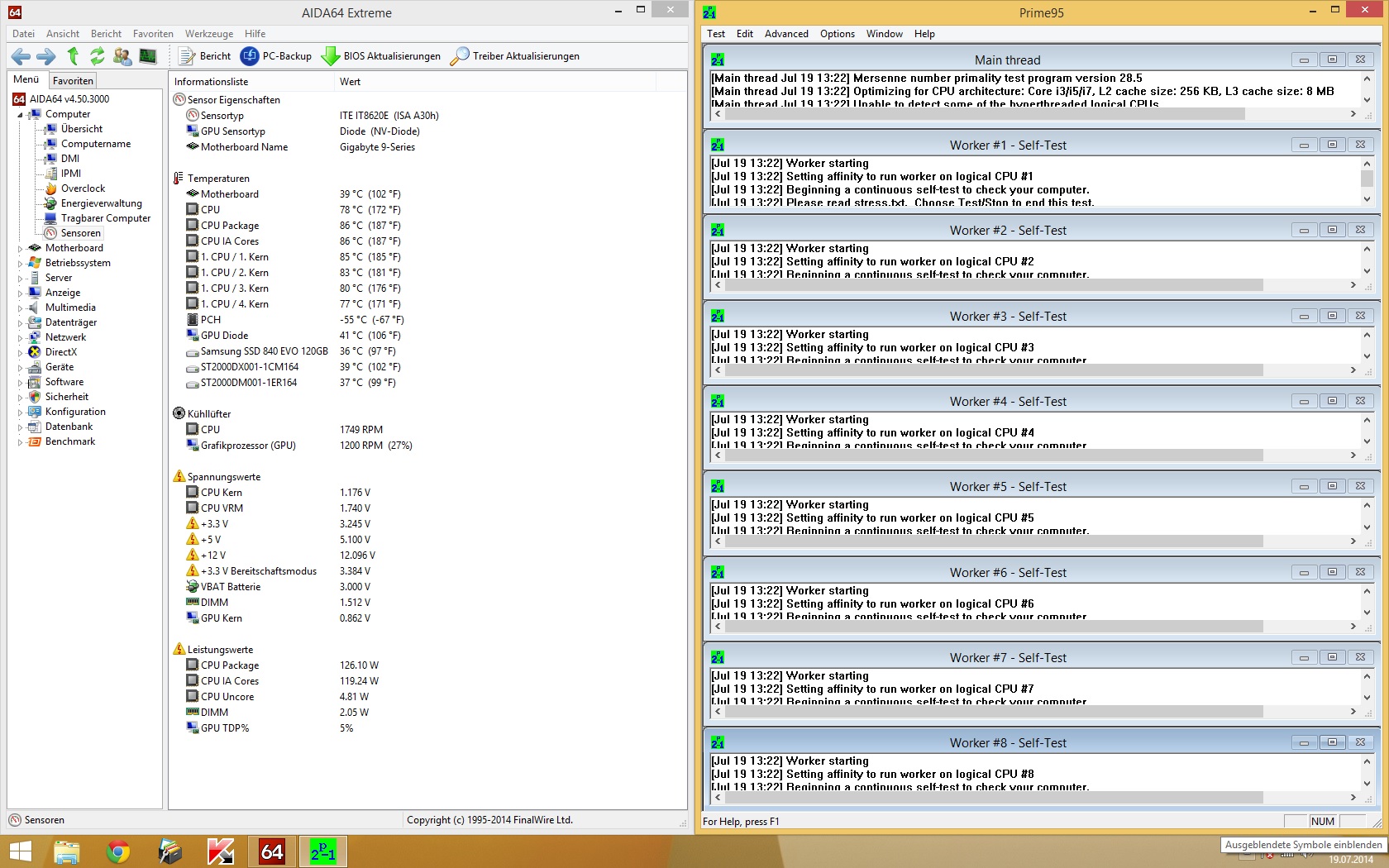Collapse the Computer tree node

(20, 115)
